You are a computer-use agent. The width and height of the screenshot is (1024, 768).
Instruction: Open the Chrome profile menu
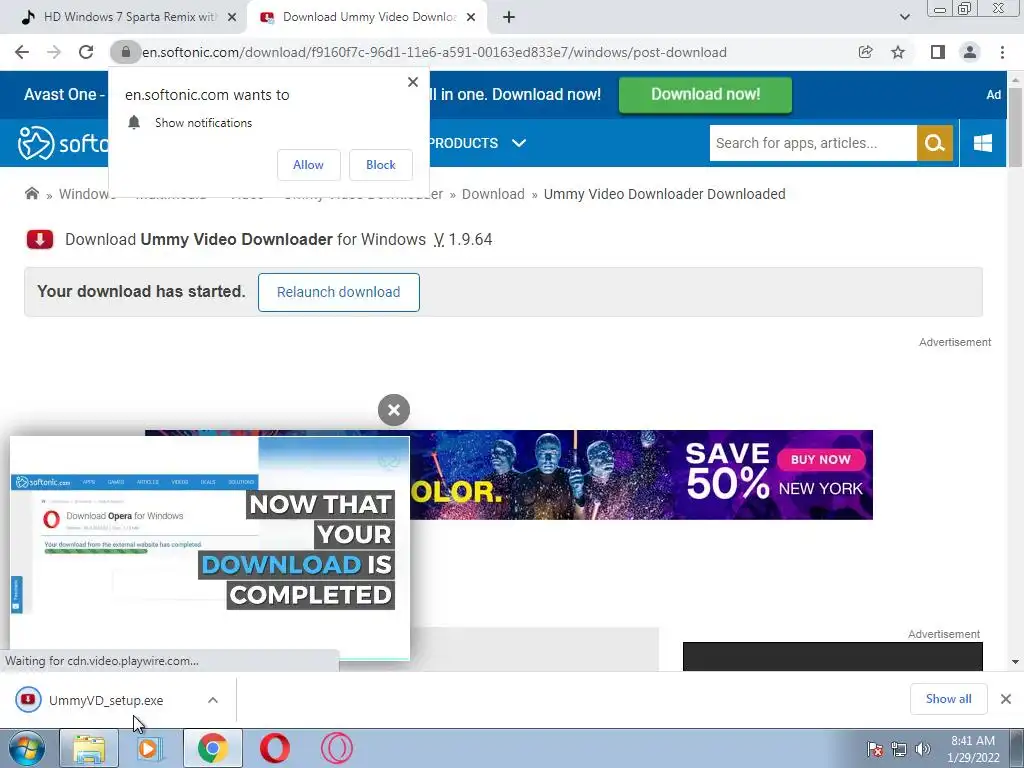970,52
